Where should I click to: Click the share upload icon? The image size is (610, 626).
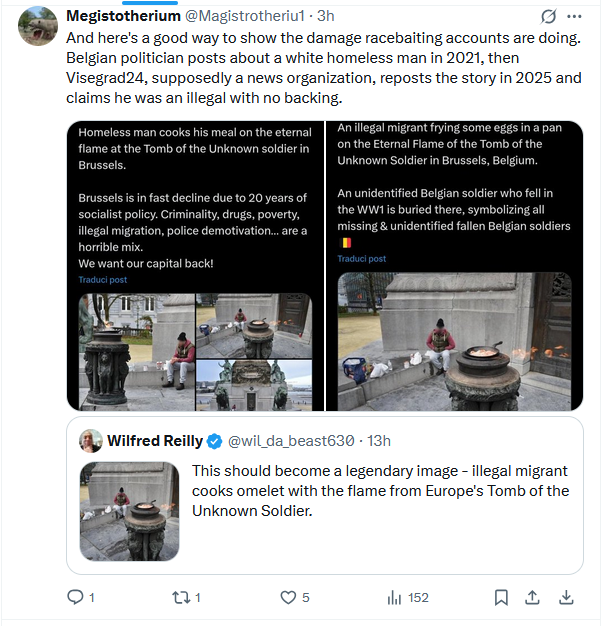tap(533, 597)
